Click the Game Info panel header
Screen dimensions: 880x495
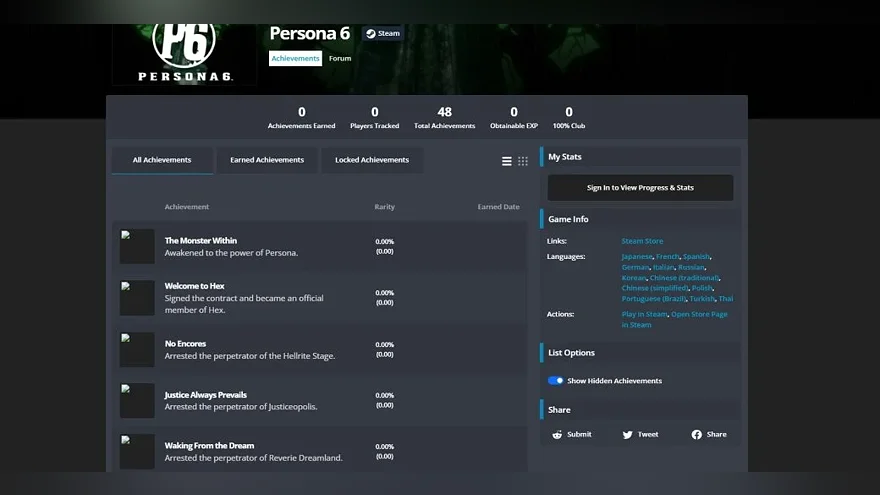[x=640, y=219]
